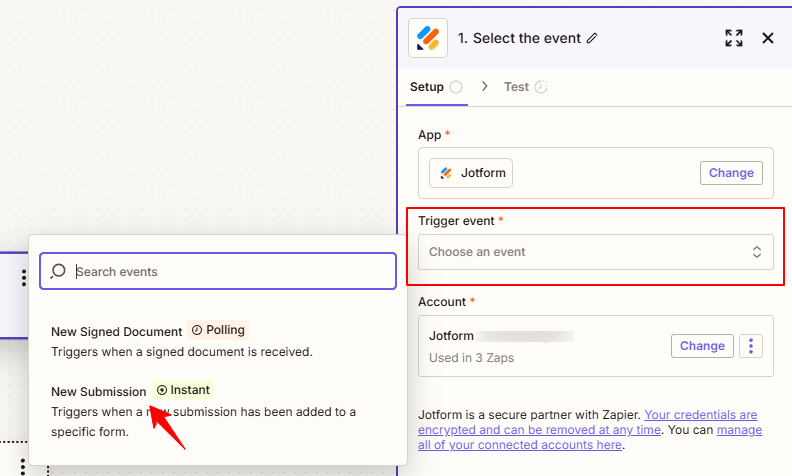Viewport: 792px width, 476px height.
Task: Expand the panel to full screen
Action: pyautogui.click(x=733, y=38)
